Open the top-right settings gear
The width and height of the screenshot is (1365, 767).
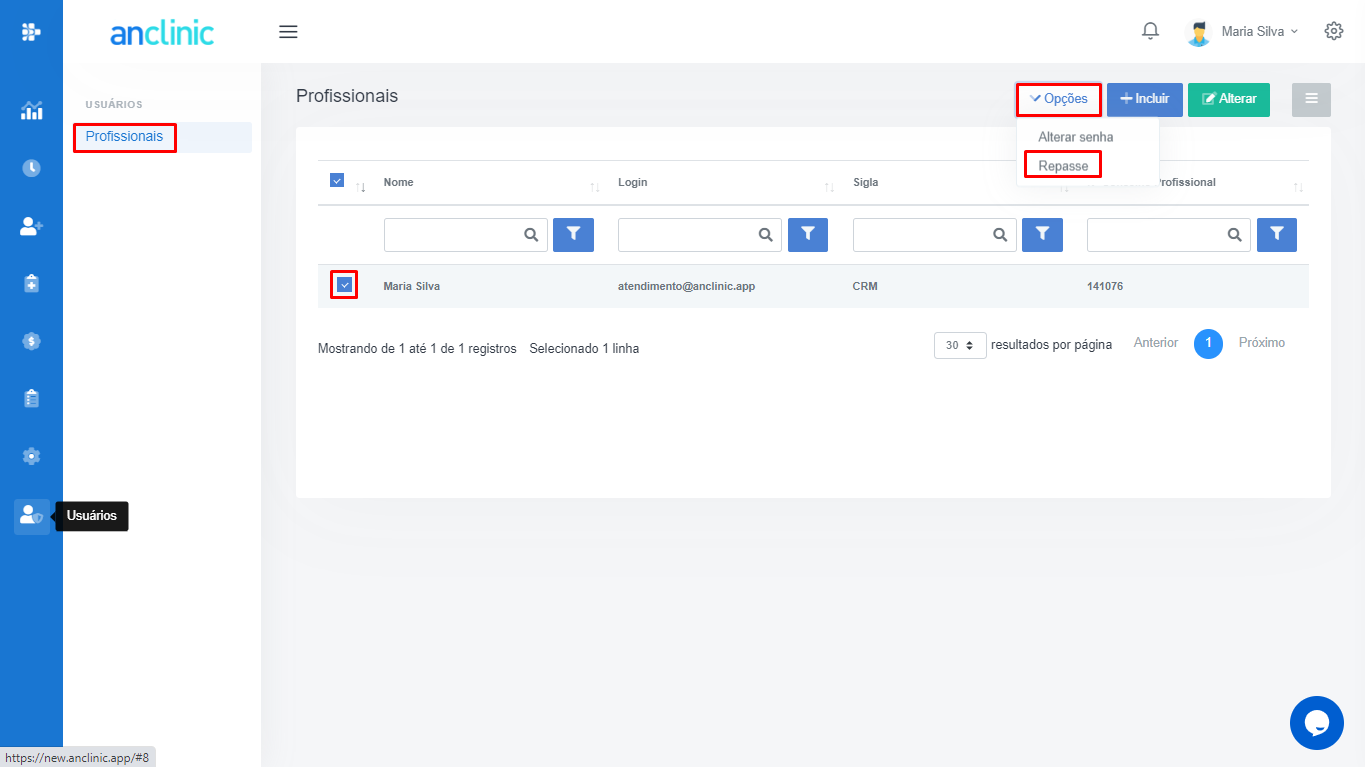(x=1333, y=31)
